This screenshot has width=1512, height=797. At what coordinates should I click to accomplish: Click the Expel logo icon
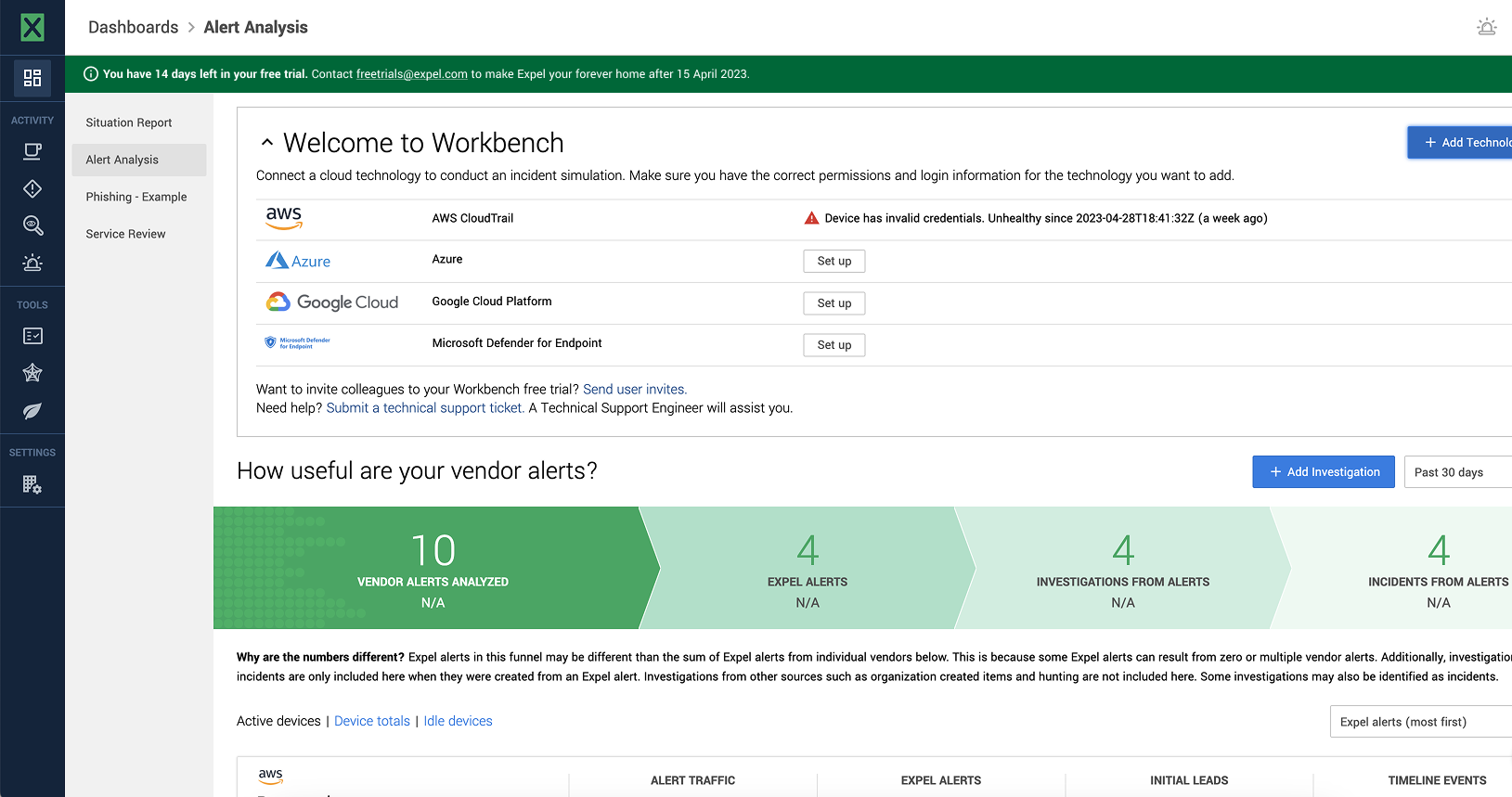[32, 27]
